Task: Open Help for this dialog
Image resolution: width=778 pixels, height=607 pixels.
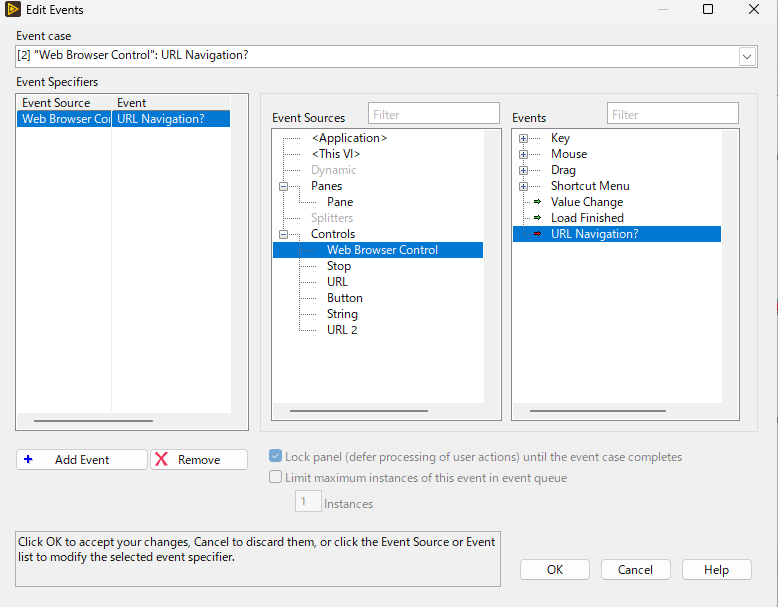Action: tap(716, 570)
